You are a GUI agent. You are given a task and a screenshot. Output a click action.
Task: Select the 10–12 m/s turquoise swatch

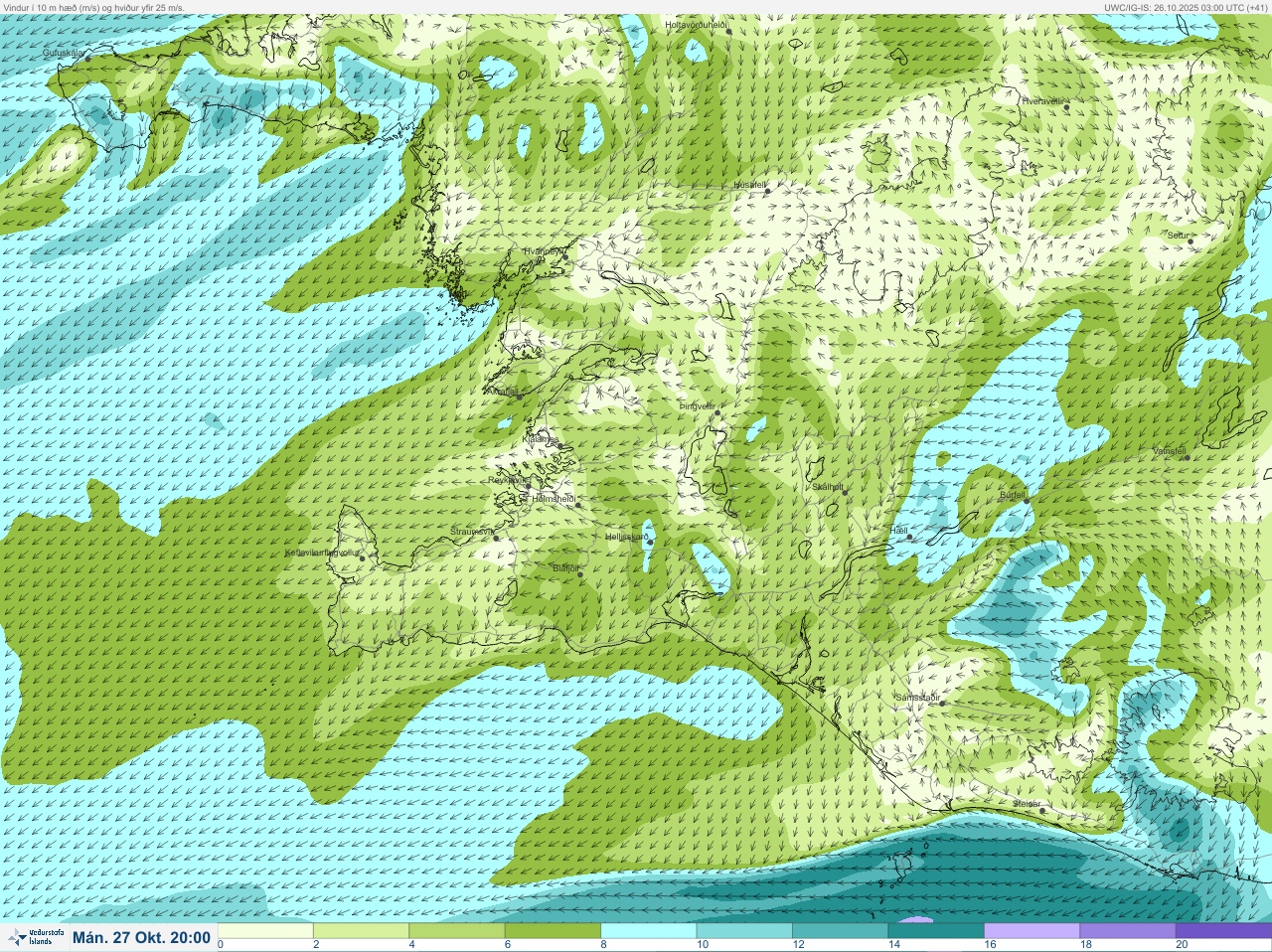[744, 931]
